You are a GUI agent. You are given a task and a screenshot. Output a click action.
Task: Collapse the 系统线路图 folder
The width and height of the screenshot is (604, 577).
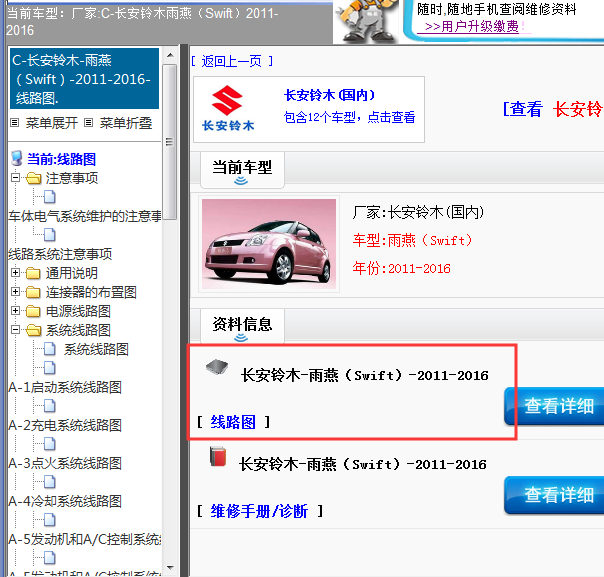15,330
